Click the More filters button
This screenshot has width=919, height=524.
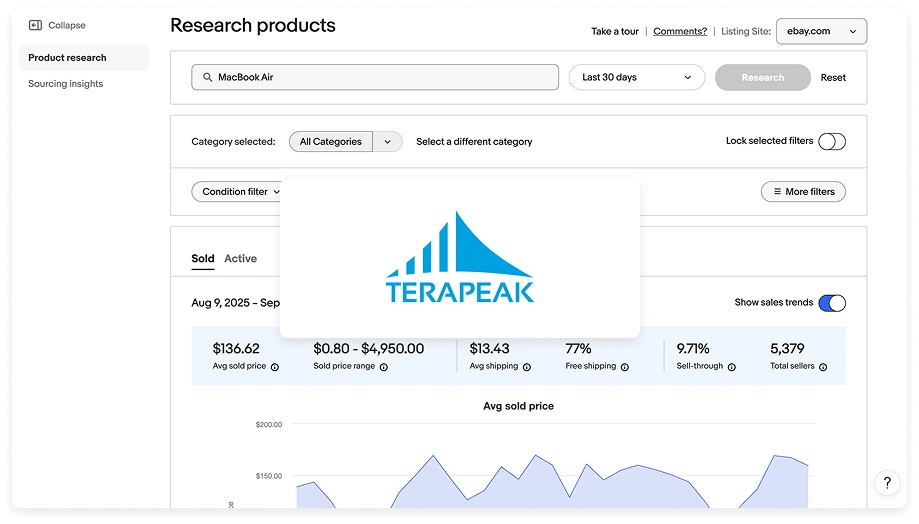pos(803,192)
